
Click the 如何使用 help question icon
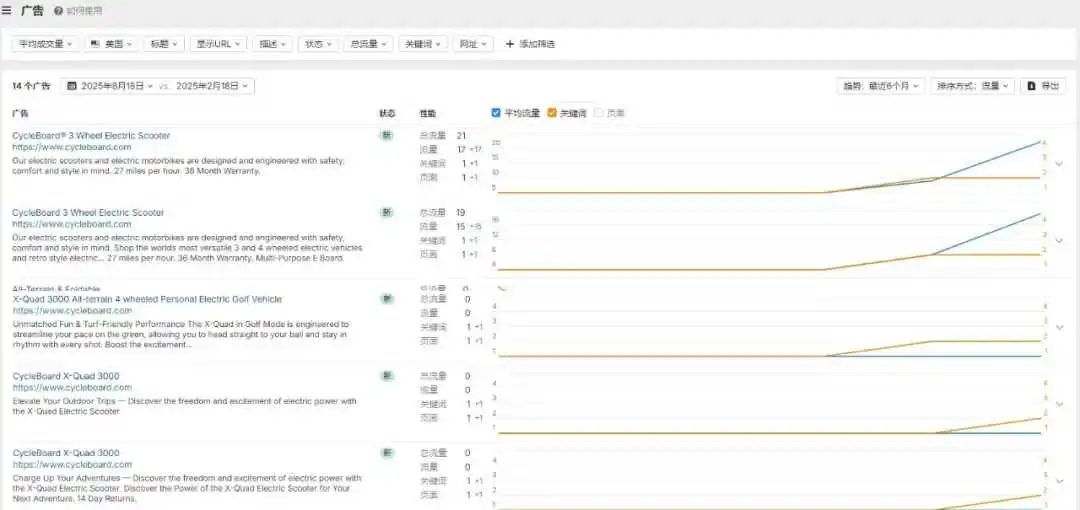click(59, 12)
